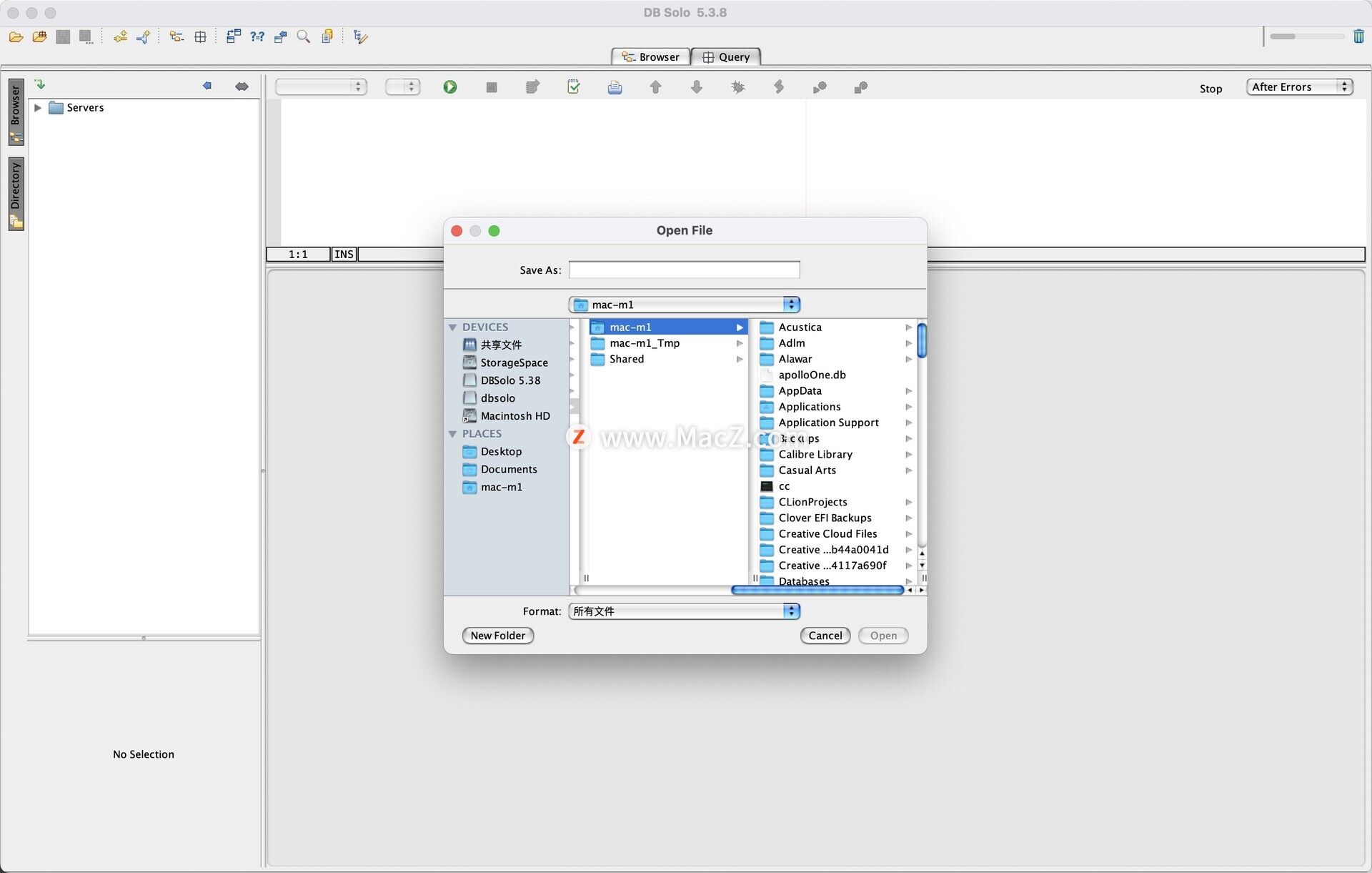Image resolution: width=1372 pixels, height=873 pixels.
Task: Click the grey down arrow query icon
Action: [x=697, y=87]
